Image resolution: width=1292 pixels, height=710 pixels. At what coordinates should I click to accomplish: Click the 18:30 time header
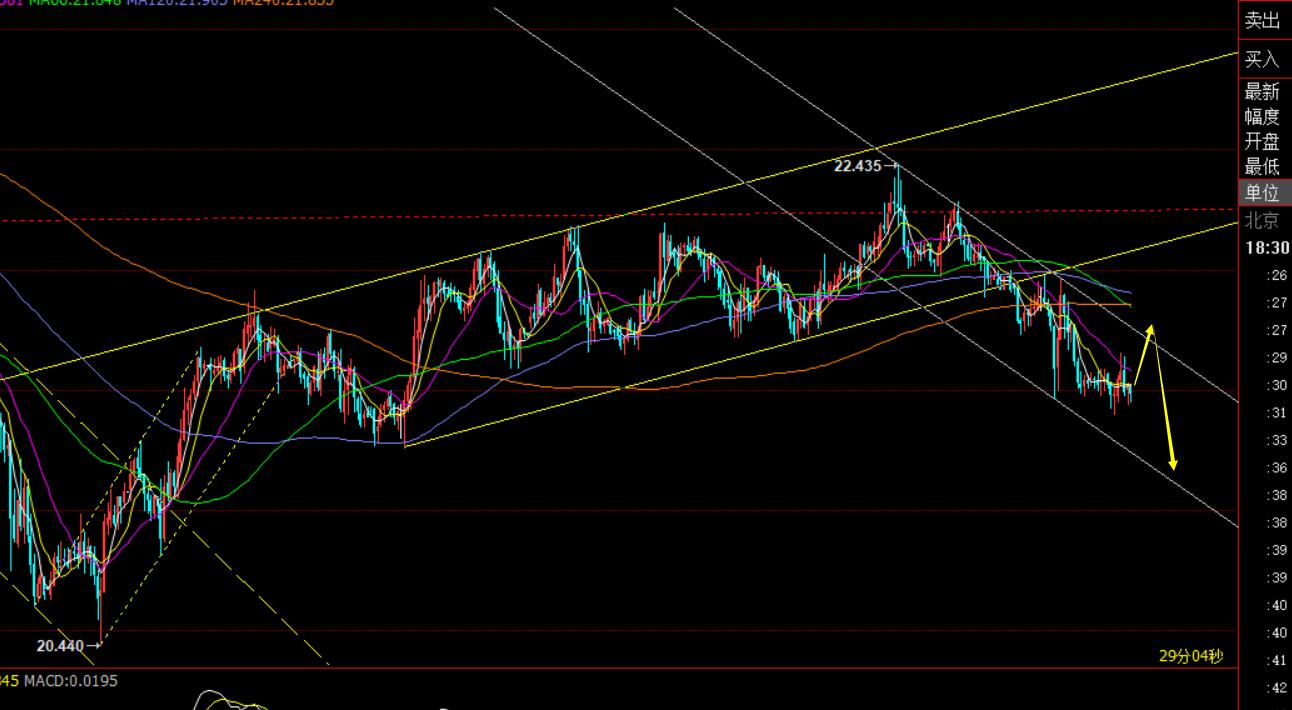1267,247
